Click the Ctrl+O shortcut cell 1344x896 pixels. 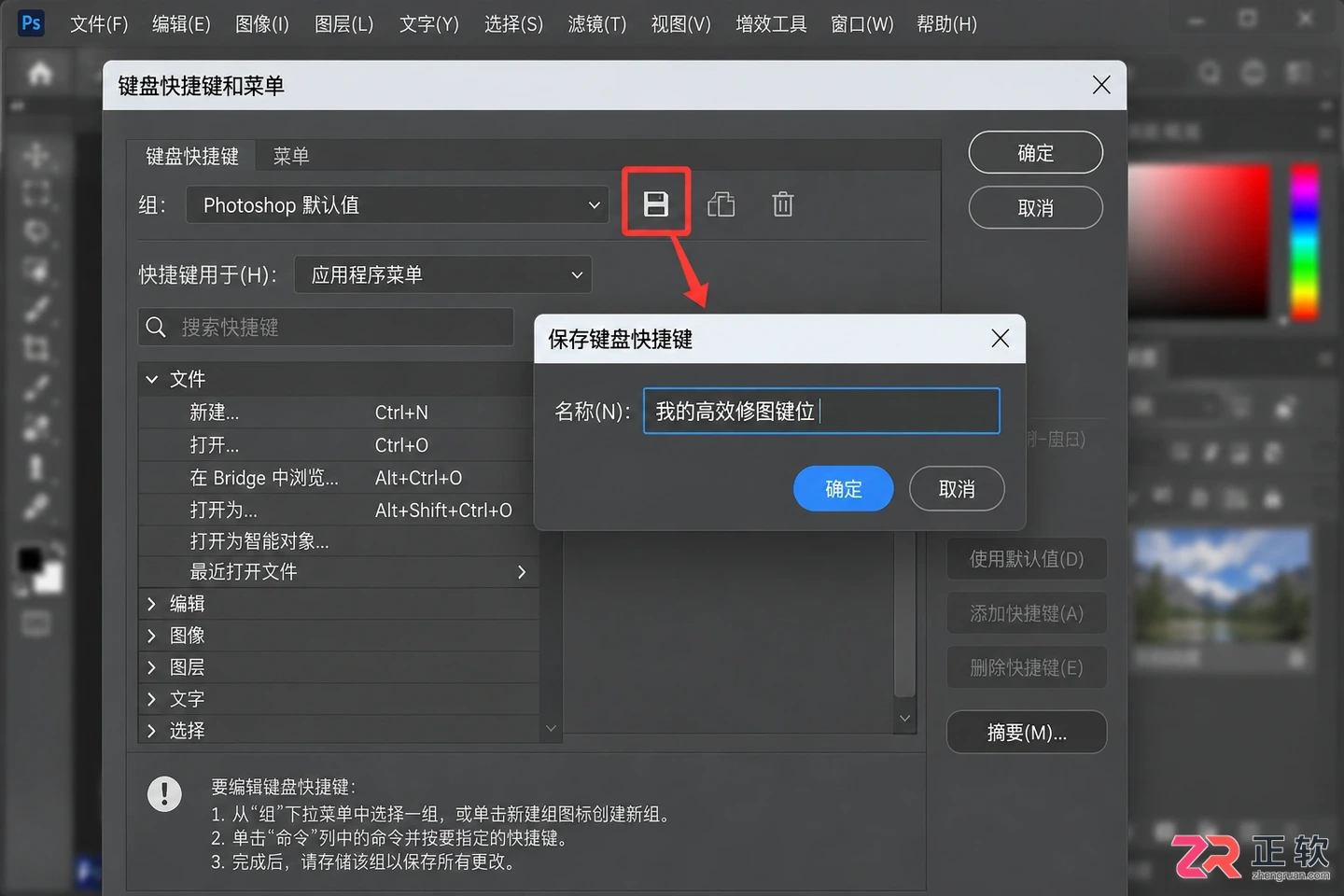pos(401,445)
